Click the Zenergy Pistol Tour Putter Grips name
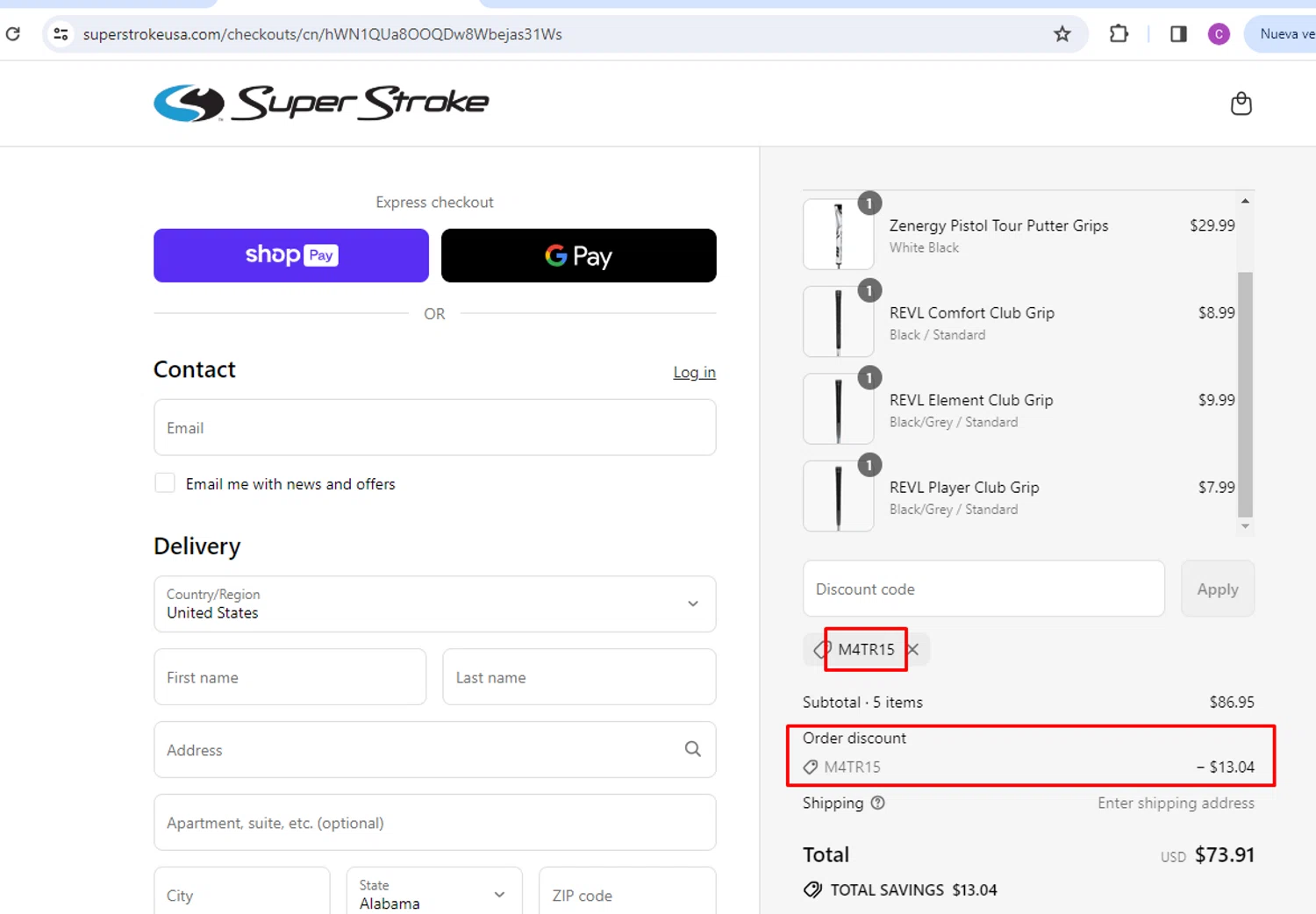1316x914 pixels. click(x=998, y=225)
